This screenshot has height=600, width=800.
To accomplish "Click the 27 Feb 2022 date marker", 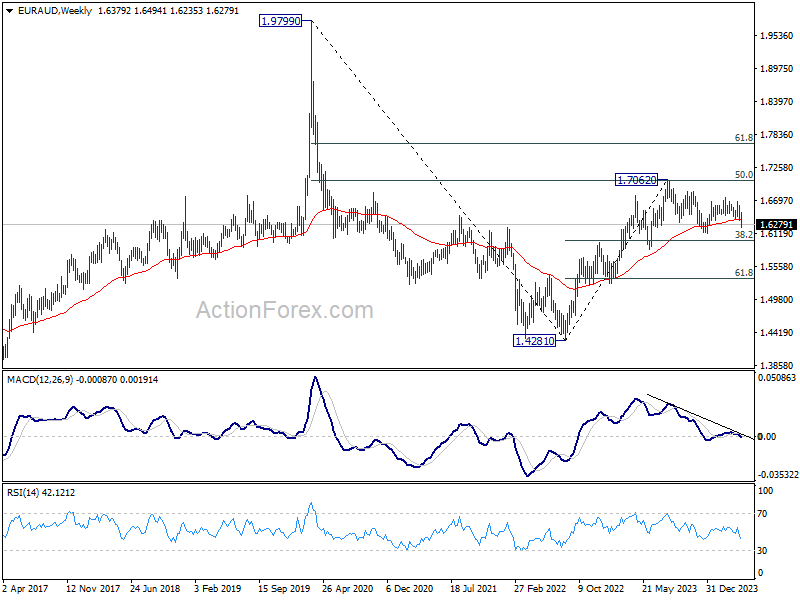I will pos(540,588).
